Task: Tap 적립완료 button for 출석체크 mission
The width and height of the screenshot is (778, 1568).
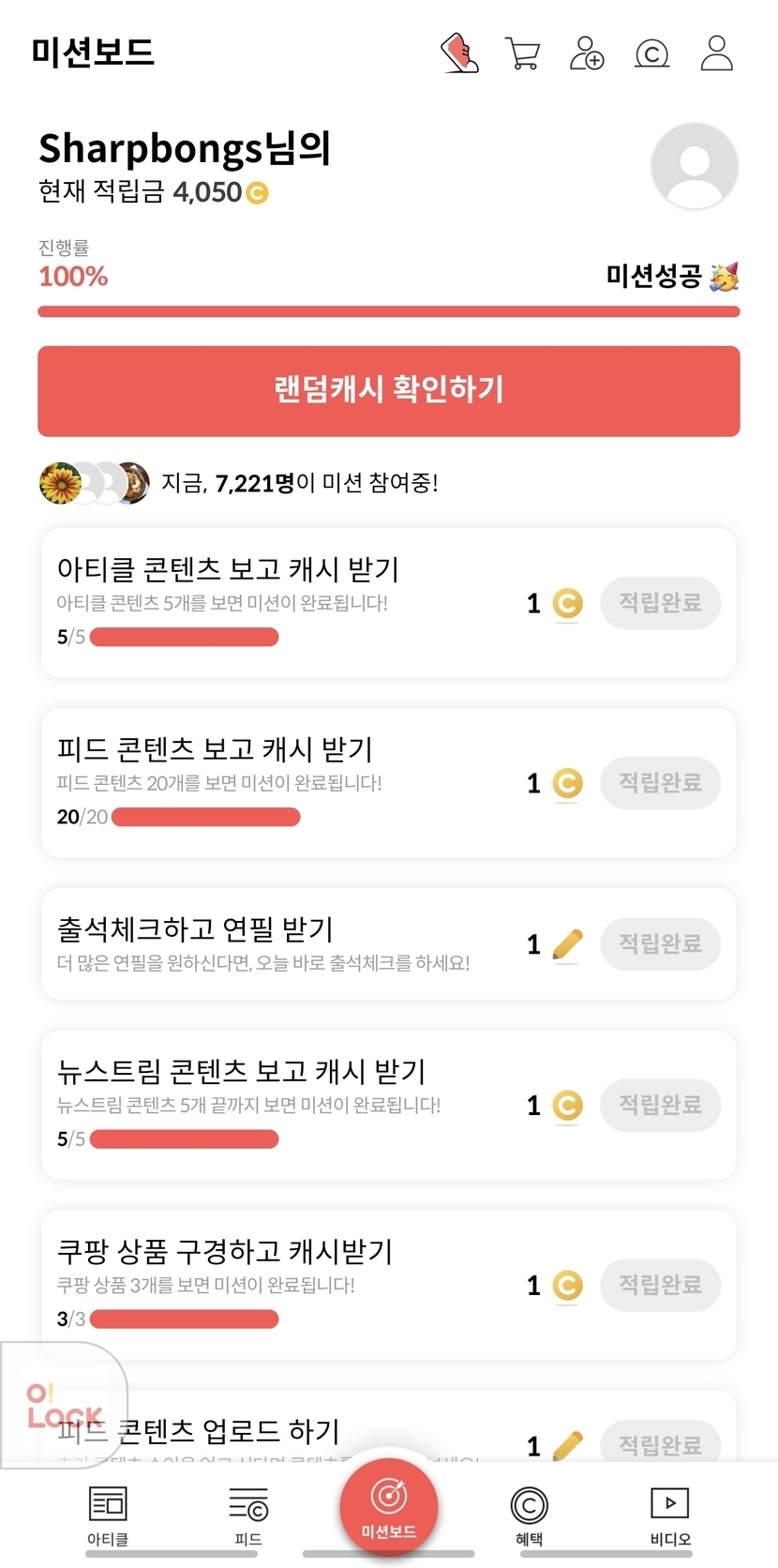Action: coord(660,943)
